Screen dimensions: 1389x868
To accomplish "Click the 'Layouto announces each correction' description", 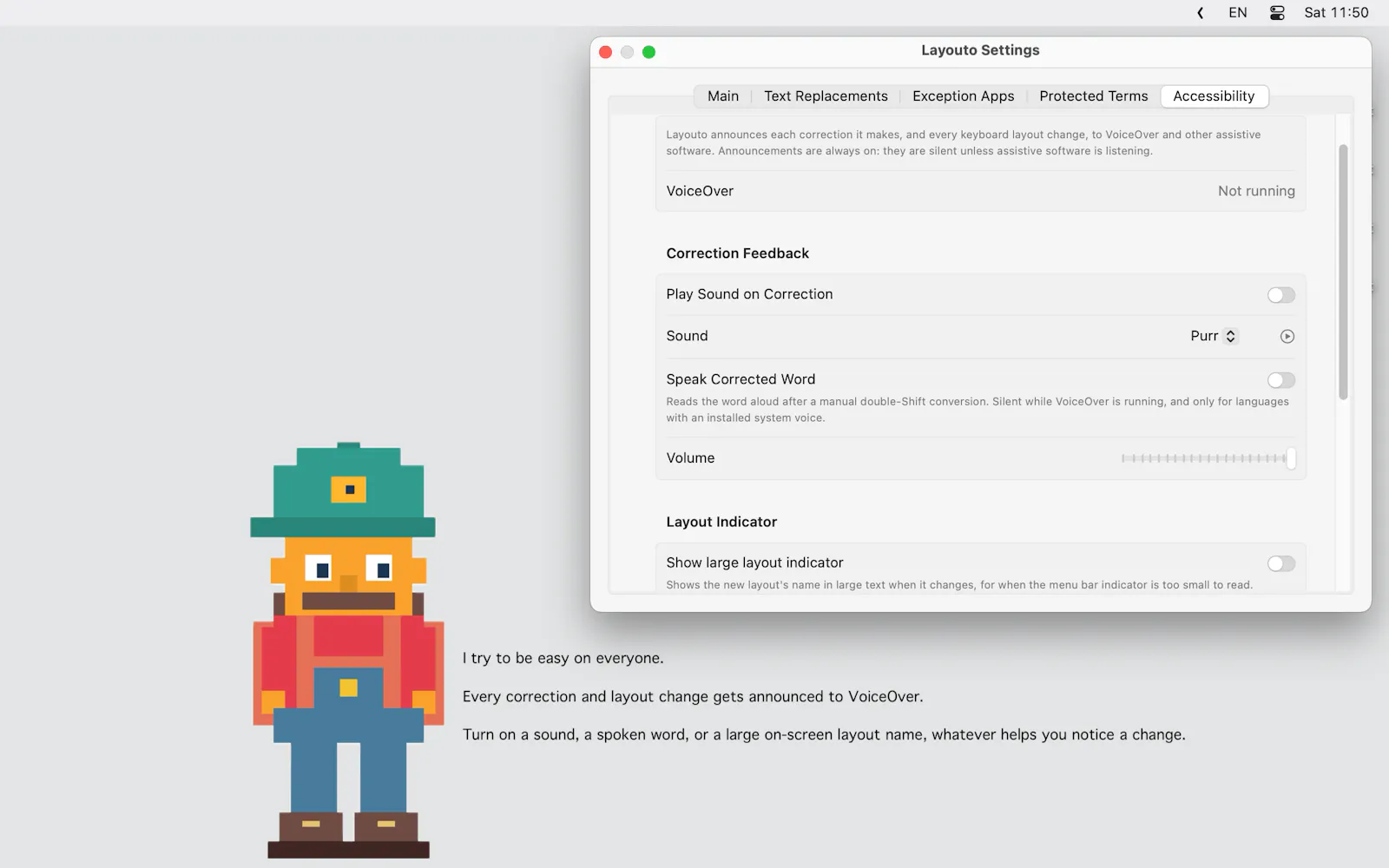I will tap(964, 142).
